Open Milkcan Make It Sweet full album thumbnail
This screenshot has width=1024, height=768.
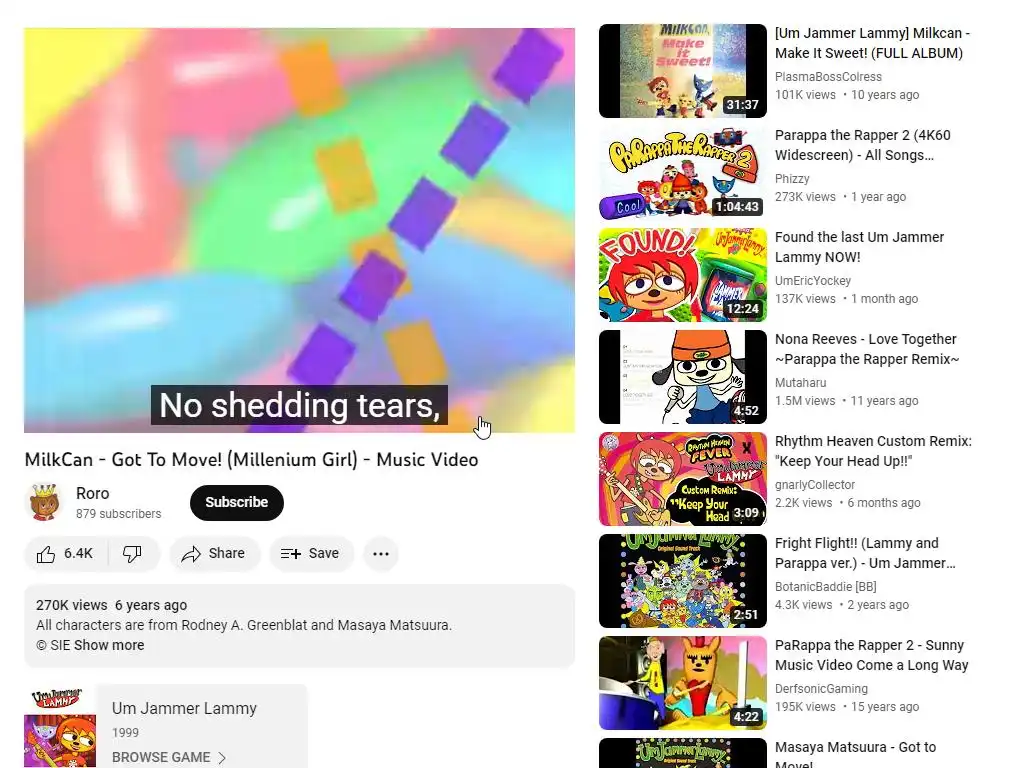click(x=682, y=71)
